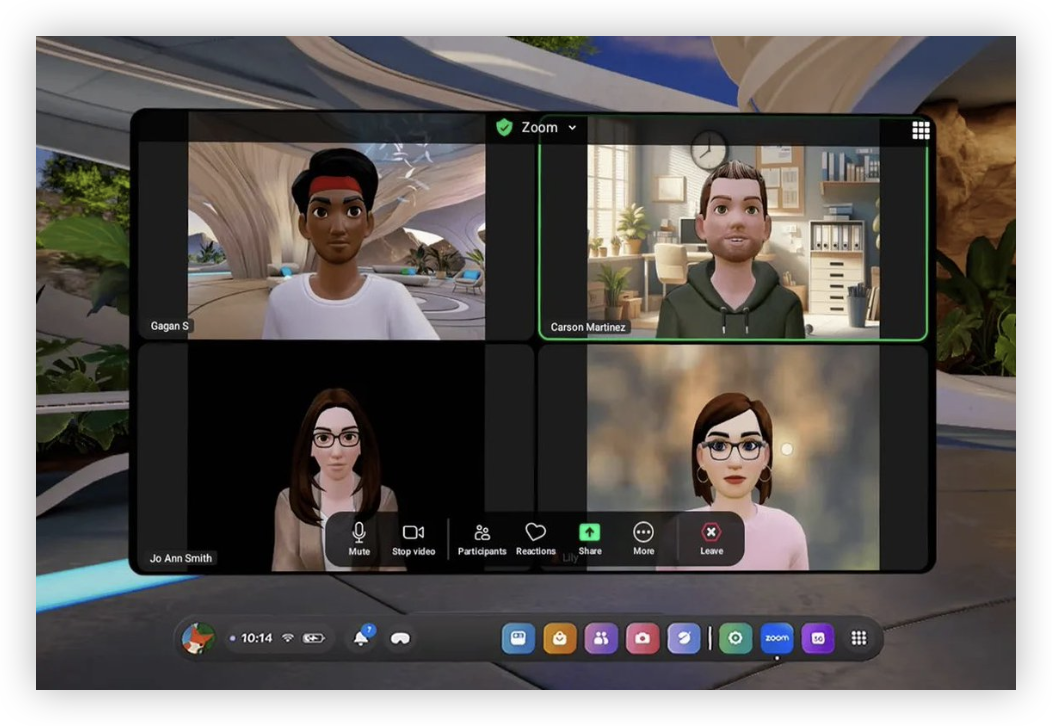Open the green settings gear app
1052x726 pixels.
point(735,638)
